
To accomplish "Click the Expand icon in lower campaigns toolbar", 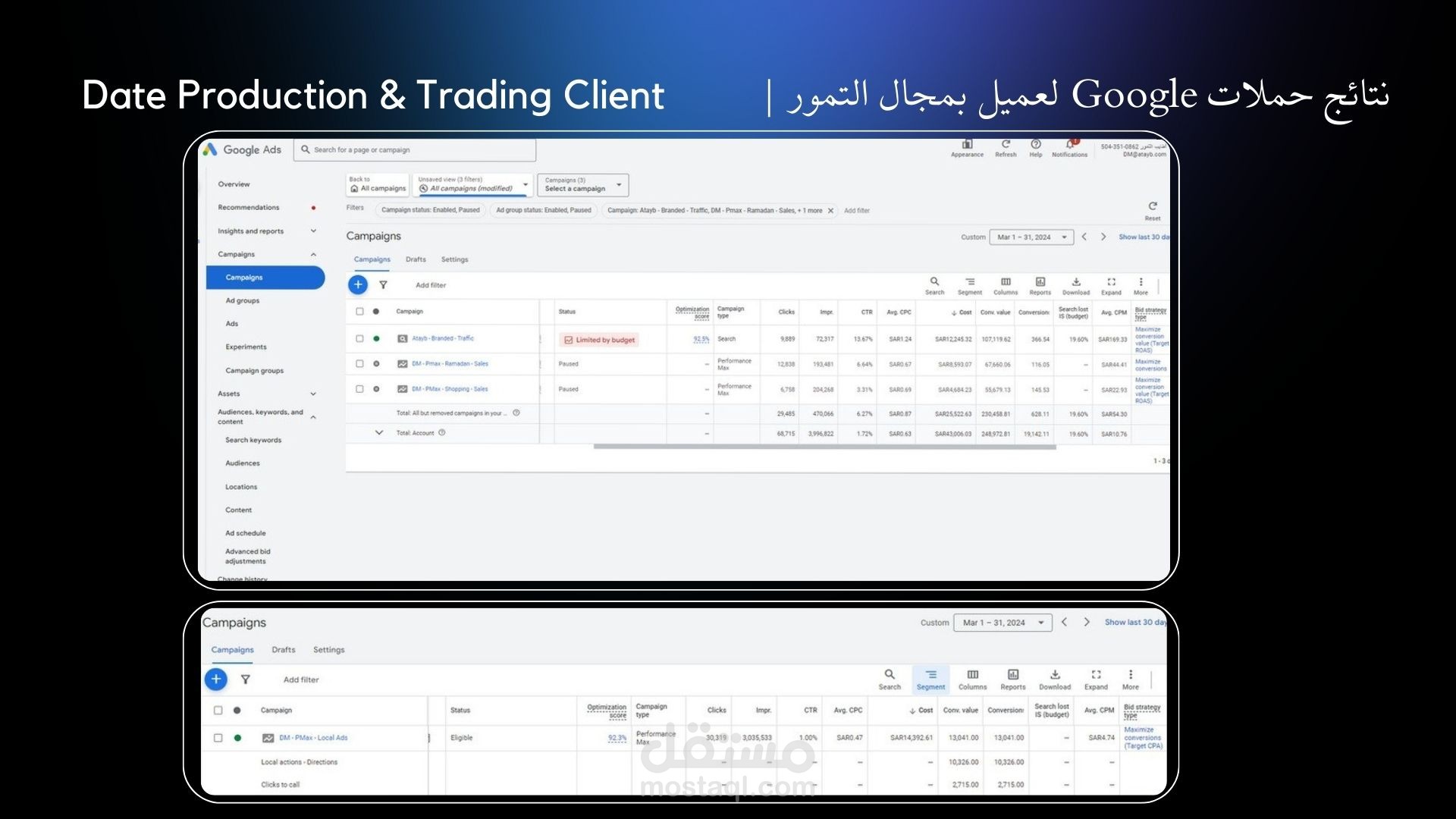I will (x=1096, y=675).
